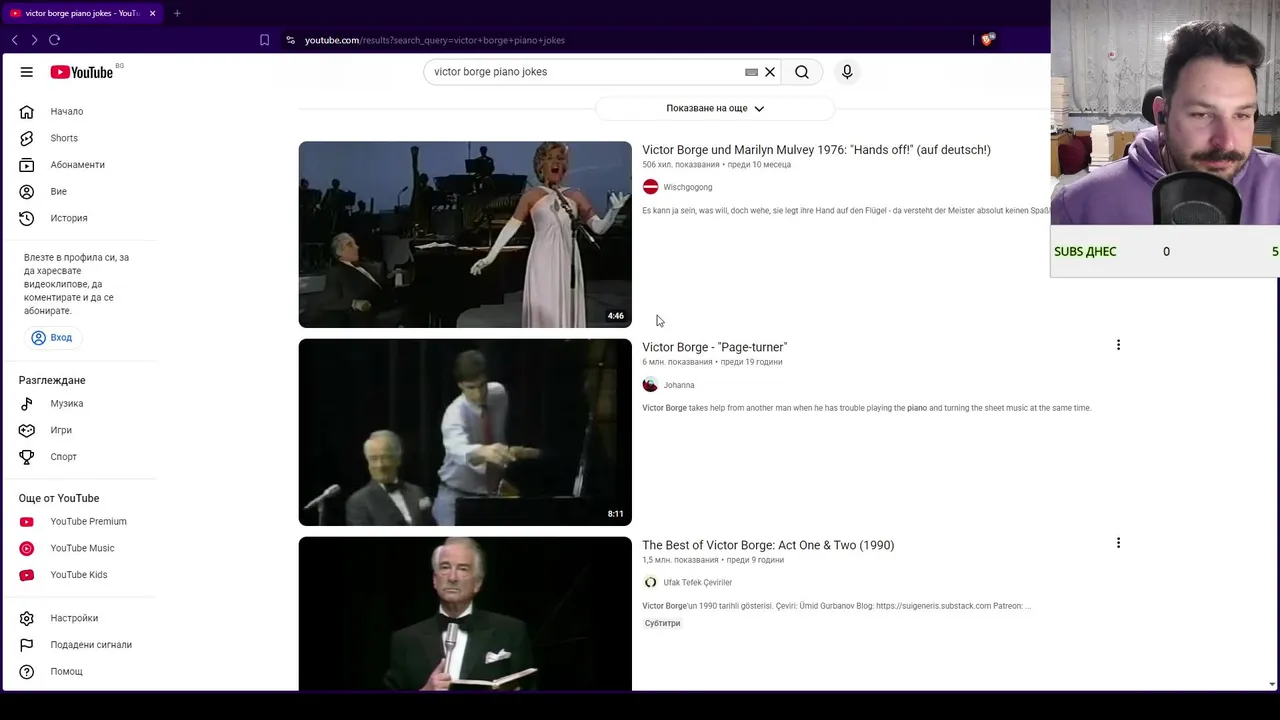The height and width of the screenshot is (720, 1280).
Task: Expand the "Показване на още" section
Action: point(715,108)
